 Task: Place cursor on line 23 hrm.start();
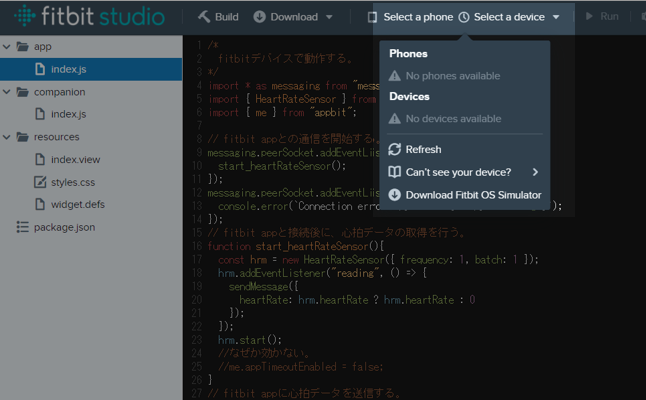click(x=250, y=340)
